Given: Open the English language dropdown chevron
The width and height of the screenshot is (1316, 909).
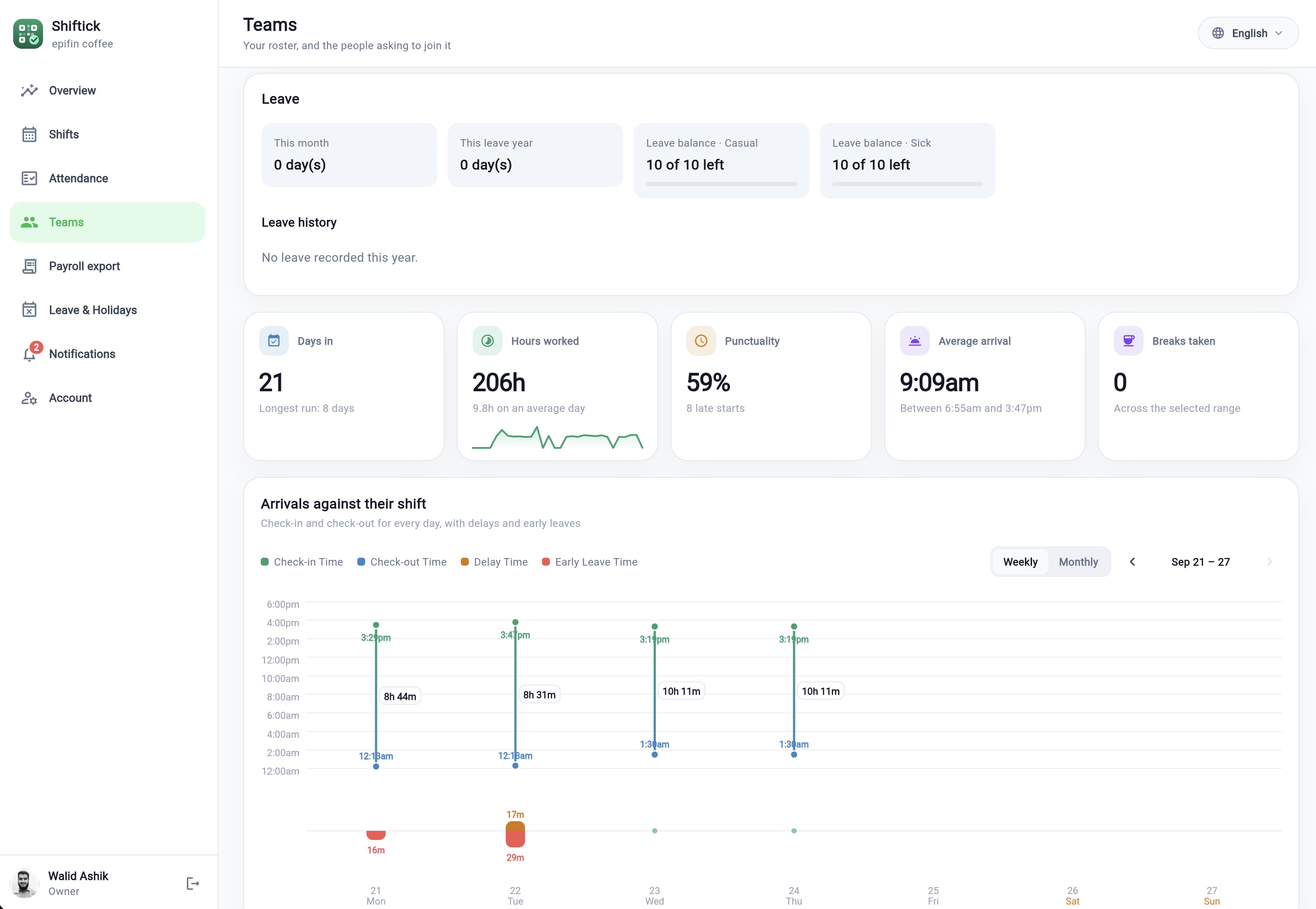Looking at the screenshot, I should coord(1279,33).
